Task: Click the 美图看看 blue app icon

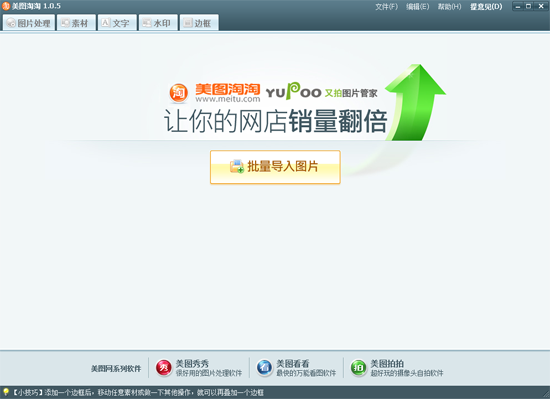Action: tap(264, 368)
